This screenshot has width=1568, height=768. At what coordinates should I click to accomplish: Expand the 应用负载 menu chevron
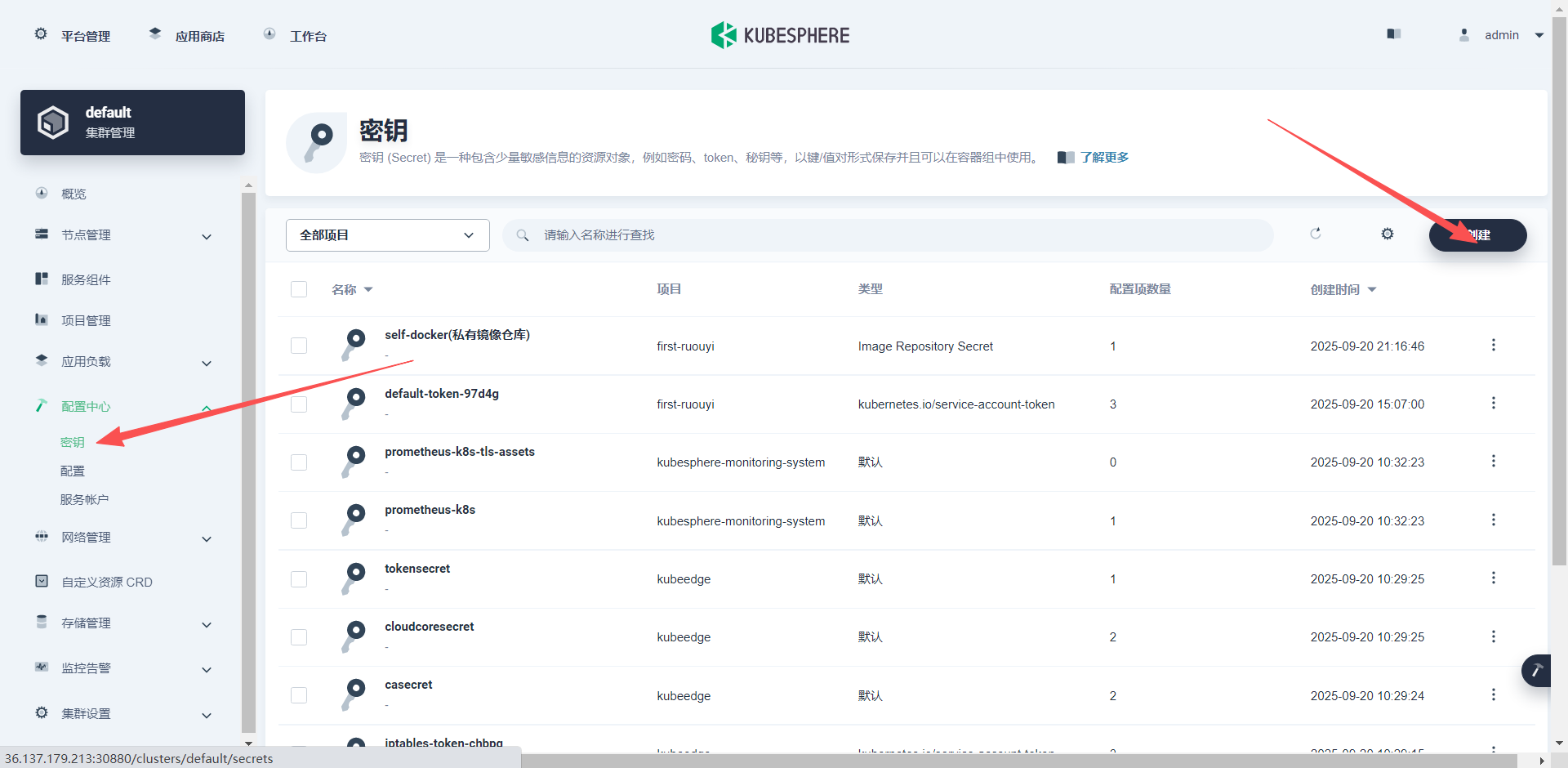[x=207, y=364]
